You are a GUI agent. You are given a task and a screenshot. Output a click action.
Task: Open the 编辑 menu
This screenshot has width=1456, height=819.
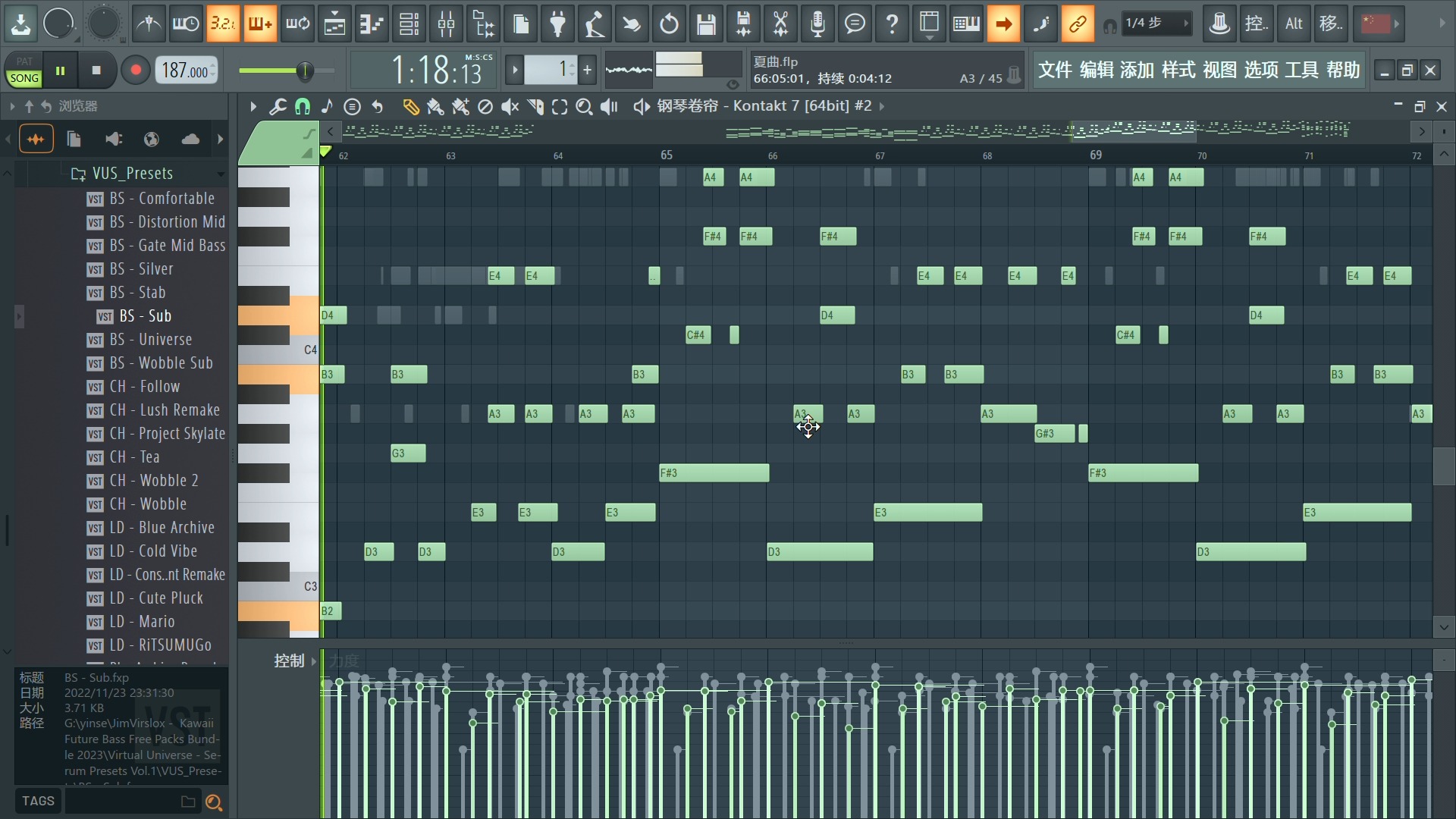1097,71
